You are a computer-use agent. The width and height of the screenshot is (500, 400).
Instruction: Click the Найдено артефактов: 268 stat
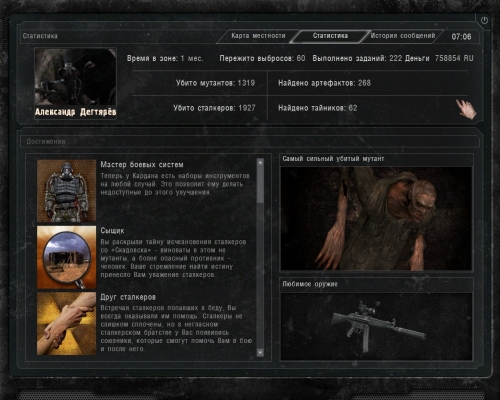coord(324,83)
